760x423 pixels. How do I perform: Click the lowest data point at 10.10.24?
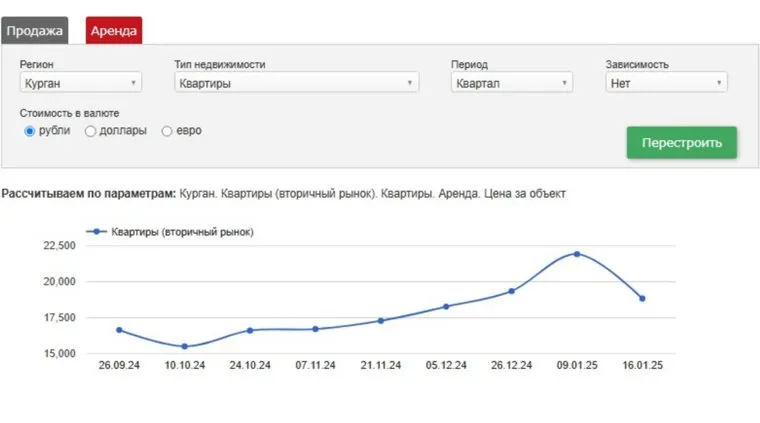(x=184, y=346)
